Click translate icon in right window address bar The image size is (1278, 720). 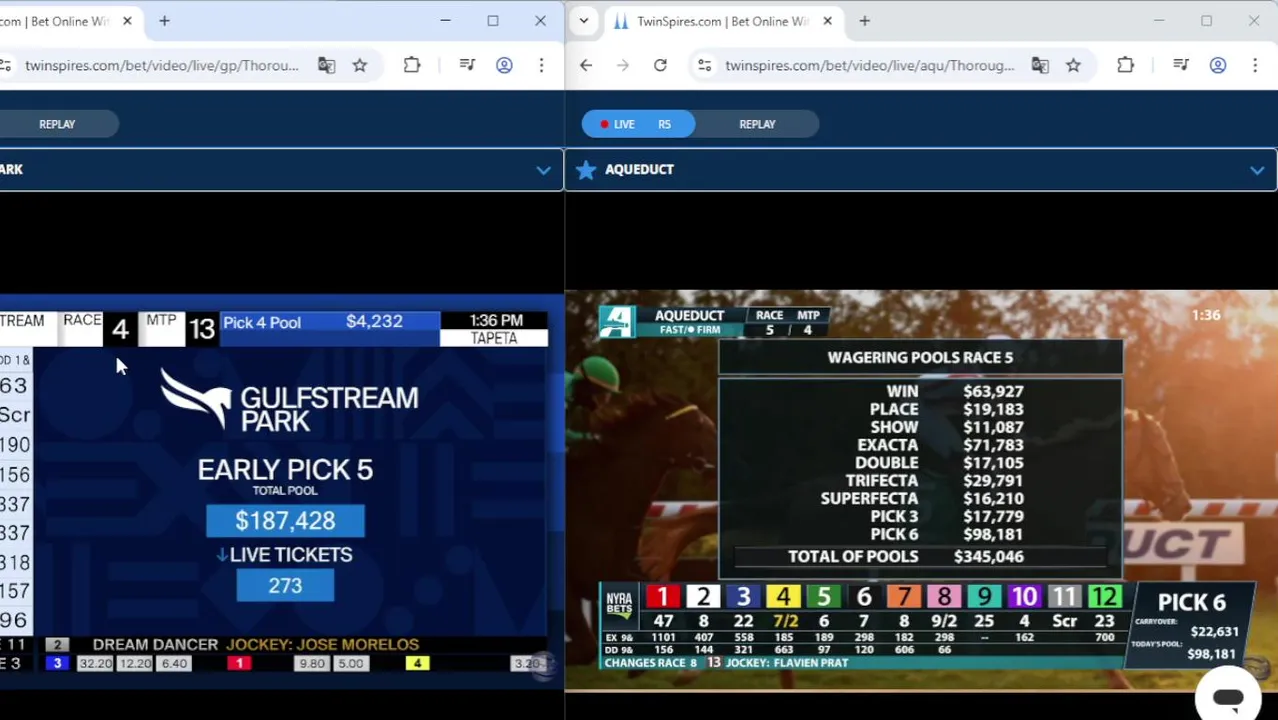tap(1040, 65)
